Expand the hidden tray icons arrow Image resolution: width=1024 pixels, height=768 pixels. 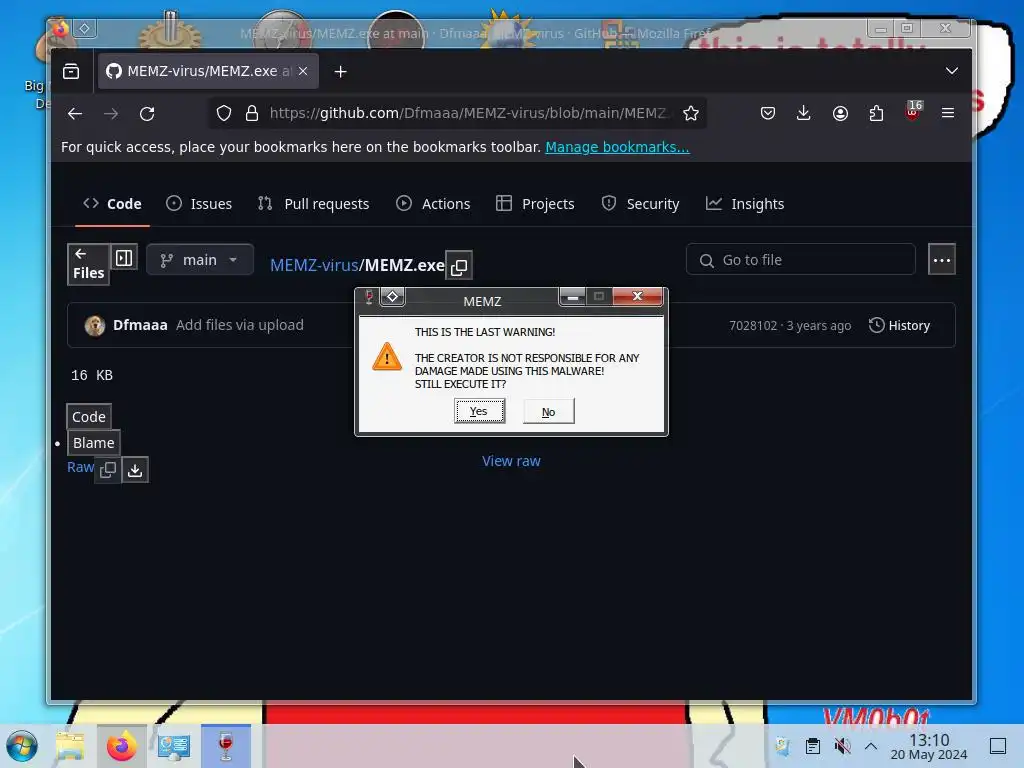(871, 746)
